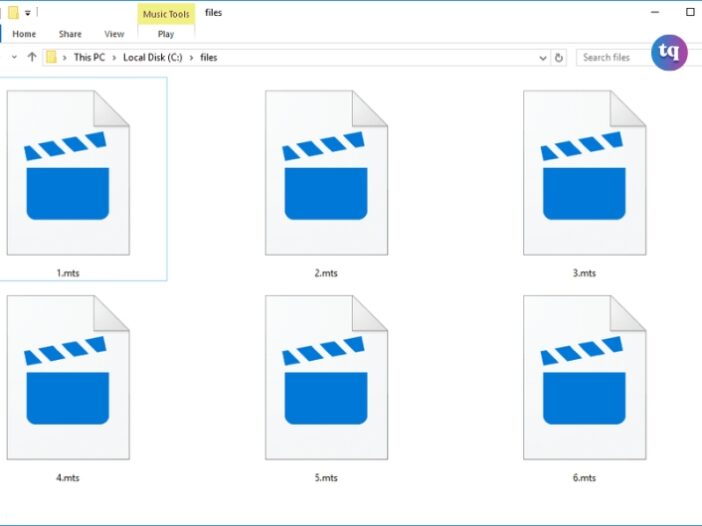Maximize the files window
This screenshot has height=526, width=702.
pyautogui.click(x=690, y=12)
